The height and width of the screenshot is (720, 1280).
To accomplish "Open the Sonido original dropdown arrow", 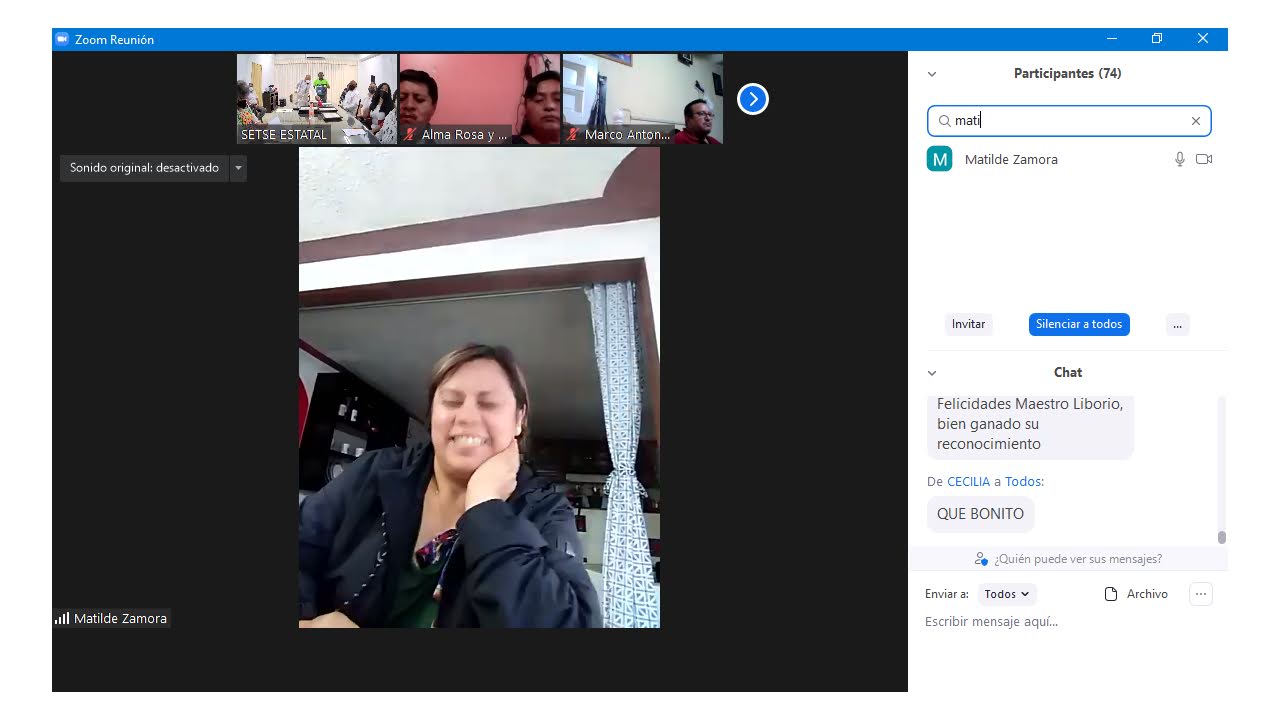I will tap(238, 168).
